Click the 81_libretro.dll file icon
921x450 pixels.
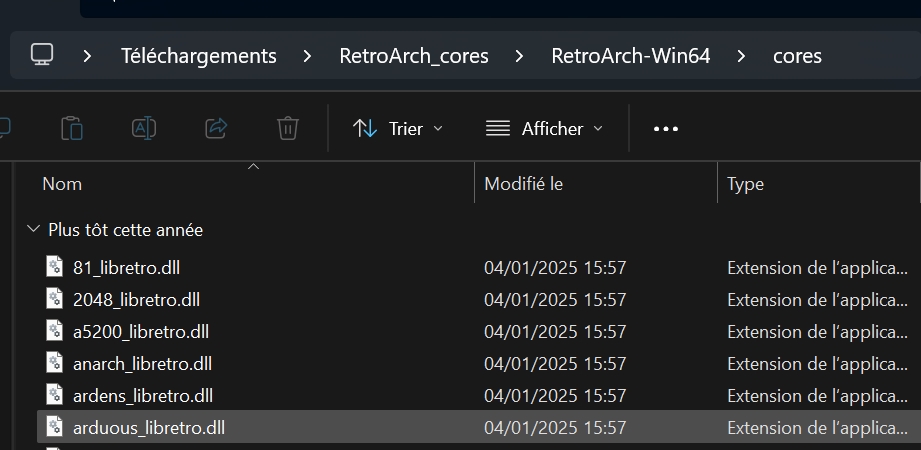click(55, 267)
